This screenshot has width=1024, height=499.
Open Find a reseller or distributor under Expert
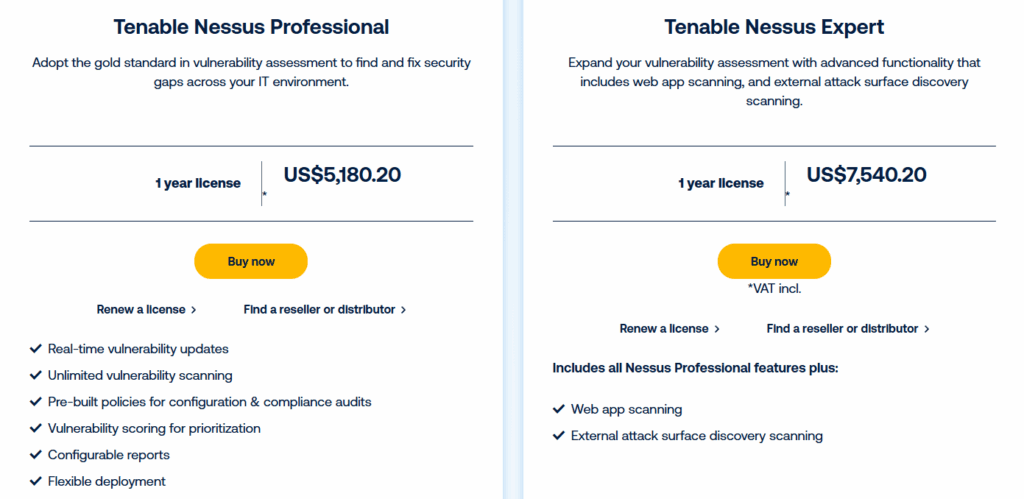842,329
